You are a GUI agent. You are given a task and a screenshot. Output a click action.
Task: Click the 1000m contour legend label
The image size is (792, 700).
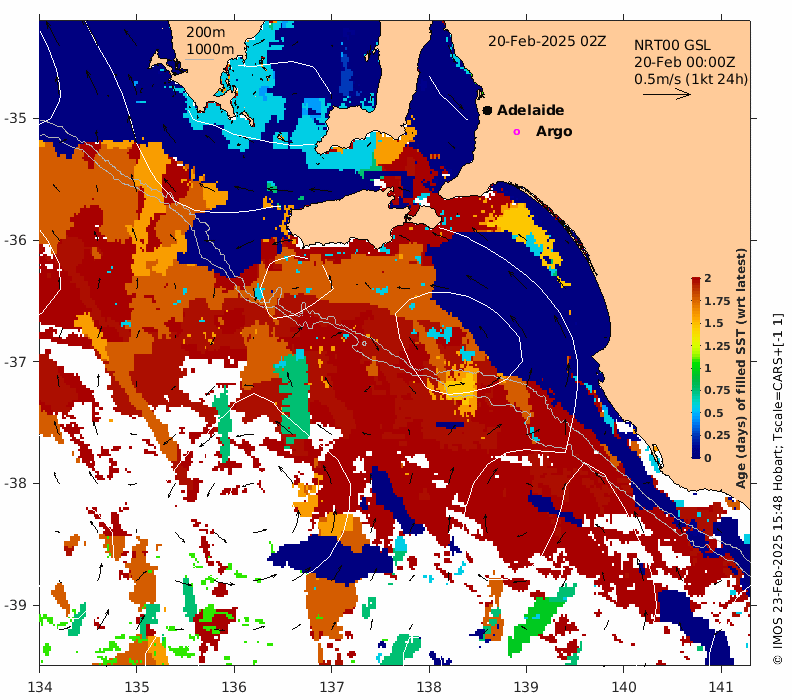tap(210, 49)
